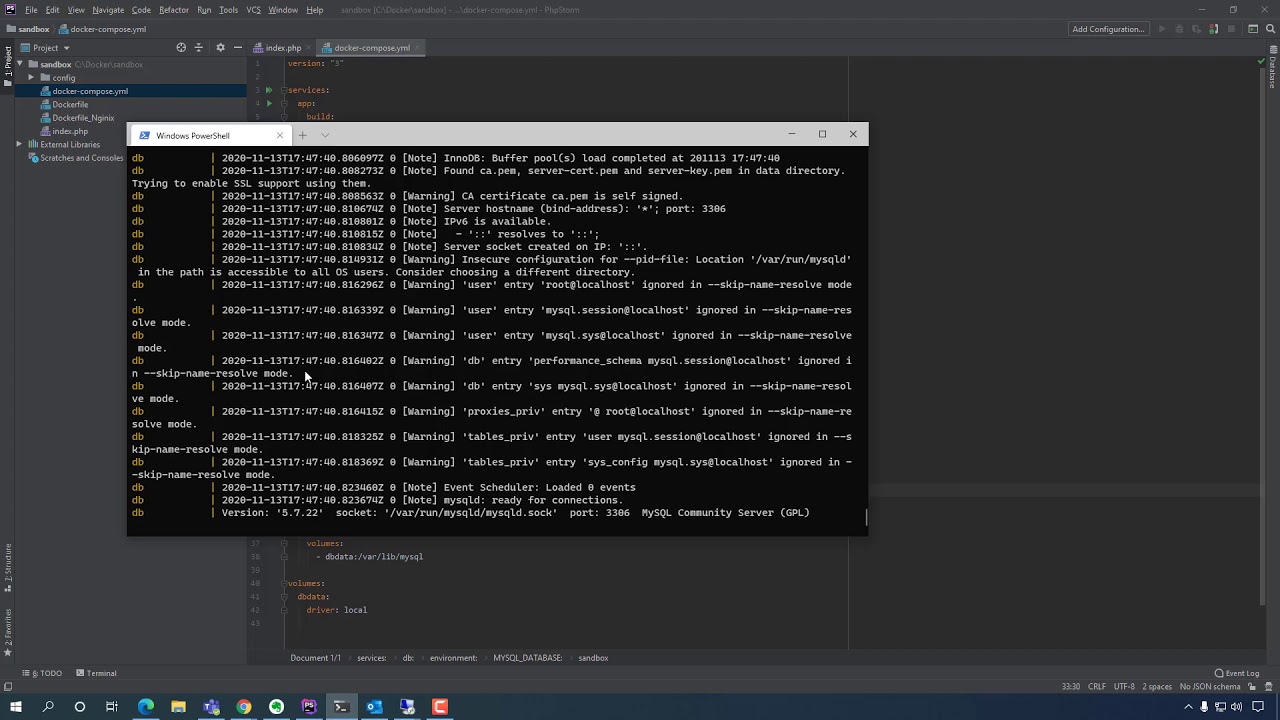Switch to PhpStorm via taskbar icon
This screenshot has width=1280, height=720.
click(309, 707)
